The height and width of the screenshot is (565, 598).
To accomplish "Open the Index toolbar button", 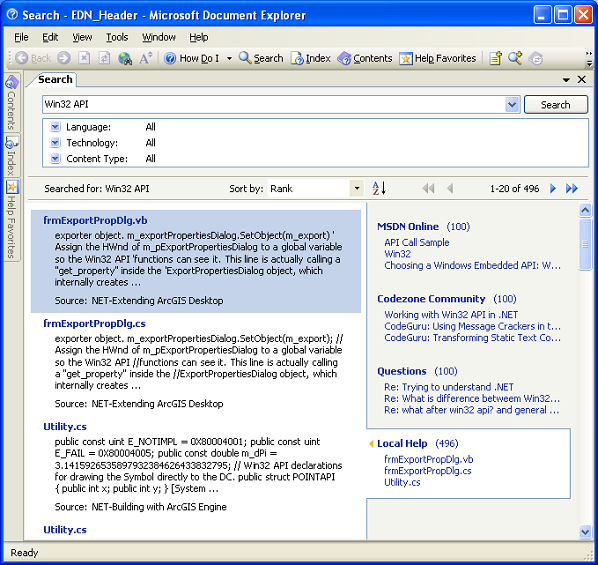I will click(311, 58).
